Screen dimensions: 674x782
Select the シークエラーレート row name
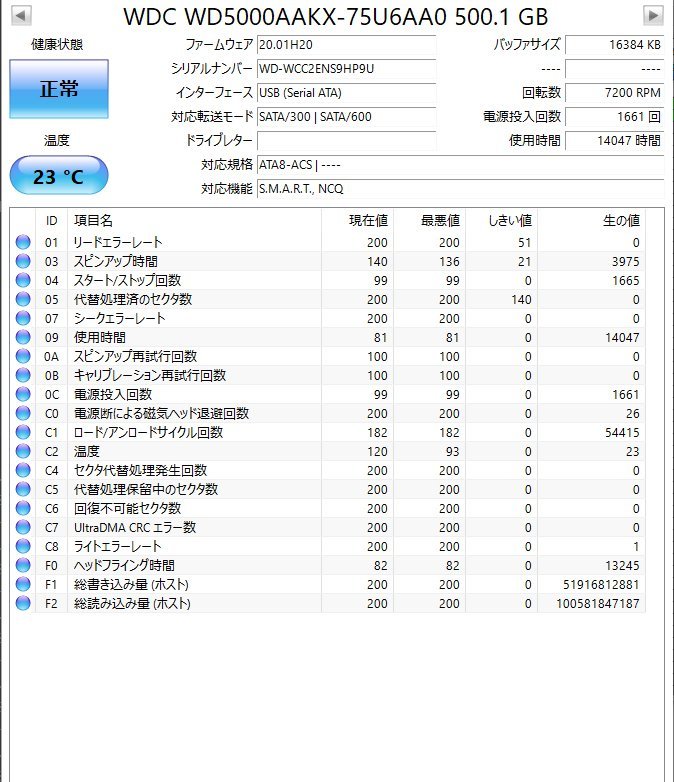coord(119,318)
